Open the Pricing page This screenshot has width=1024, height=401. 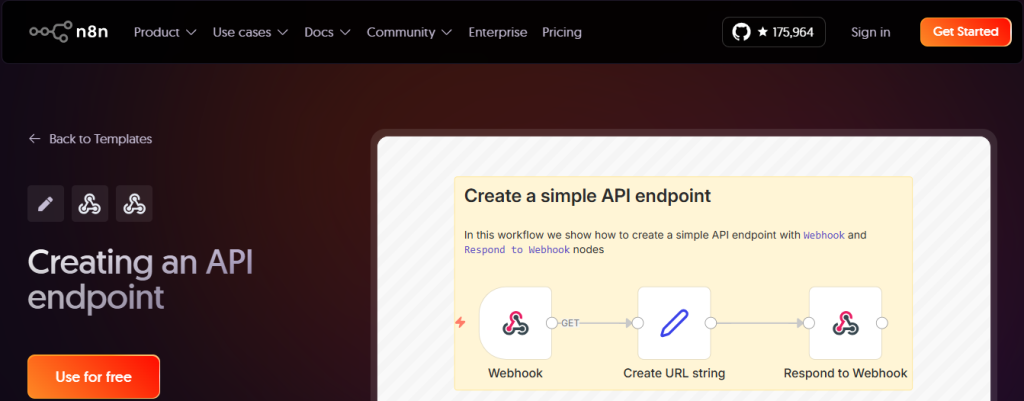(562, 32)
